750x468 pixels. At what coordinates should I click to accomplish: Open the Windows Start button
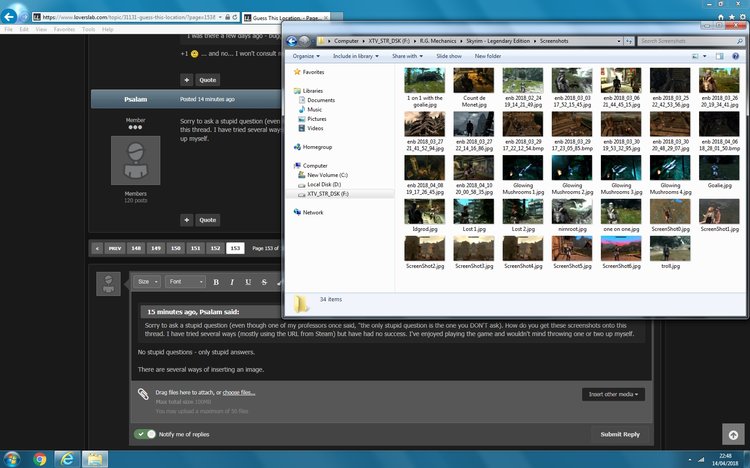point(11,459)
